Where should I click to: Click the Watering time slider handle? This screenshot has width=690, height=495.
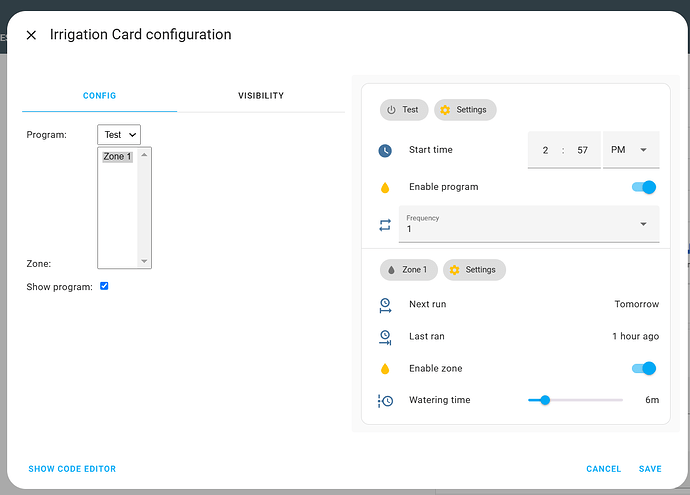pyautogui.click(x=545, y=400)
